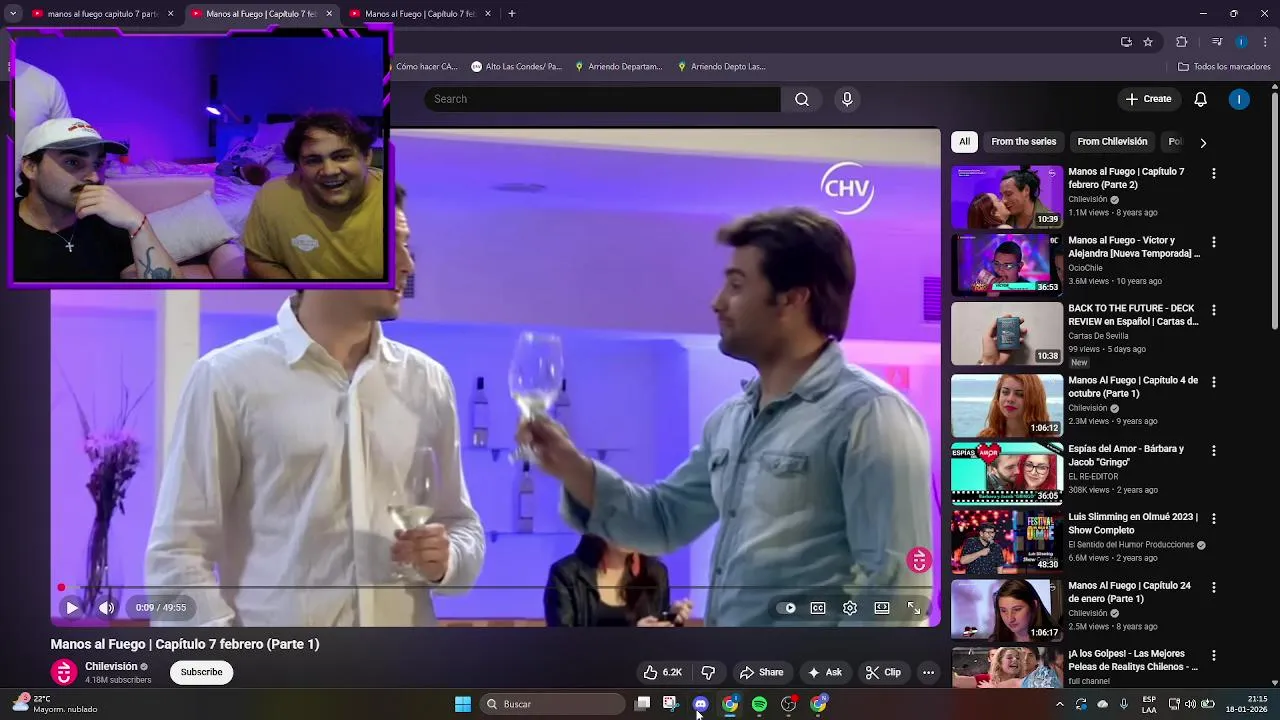Open Luis Slimming en Olmué 2023 title
Image resolution: width=1280 pixels, height=720 pixels.
tap(1133, 523)
